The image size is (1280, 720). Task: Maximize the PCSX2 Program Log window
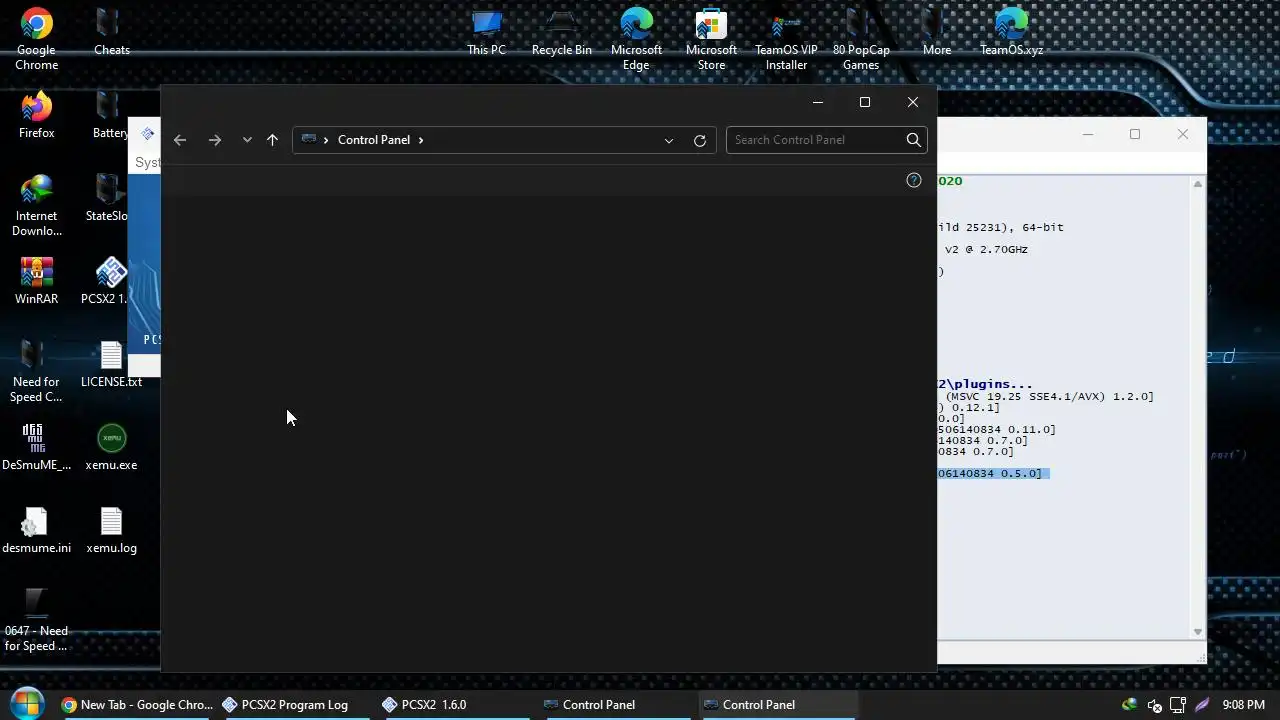1135,134
